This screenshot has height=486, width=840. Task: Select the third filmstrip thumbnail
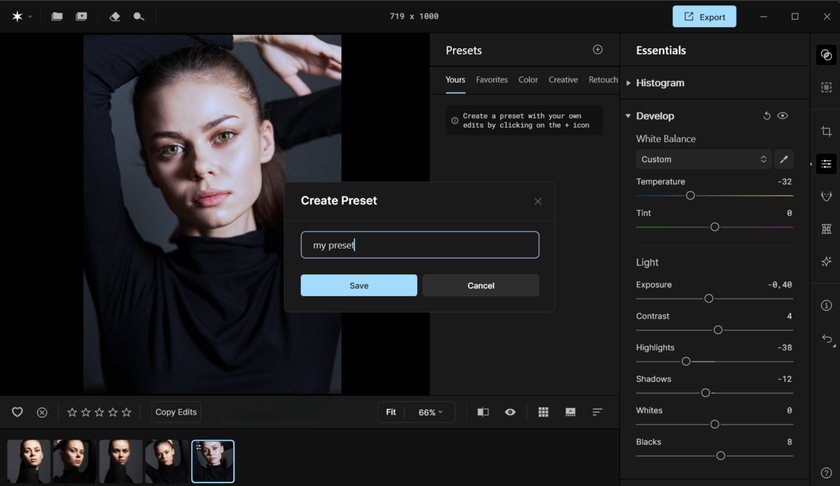(x=121, y=461)
